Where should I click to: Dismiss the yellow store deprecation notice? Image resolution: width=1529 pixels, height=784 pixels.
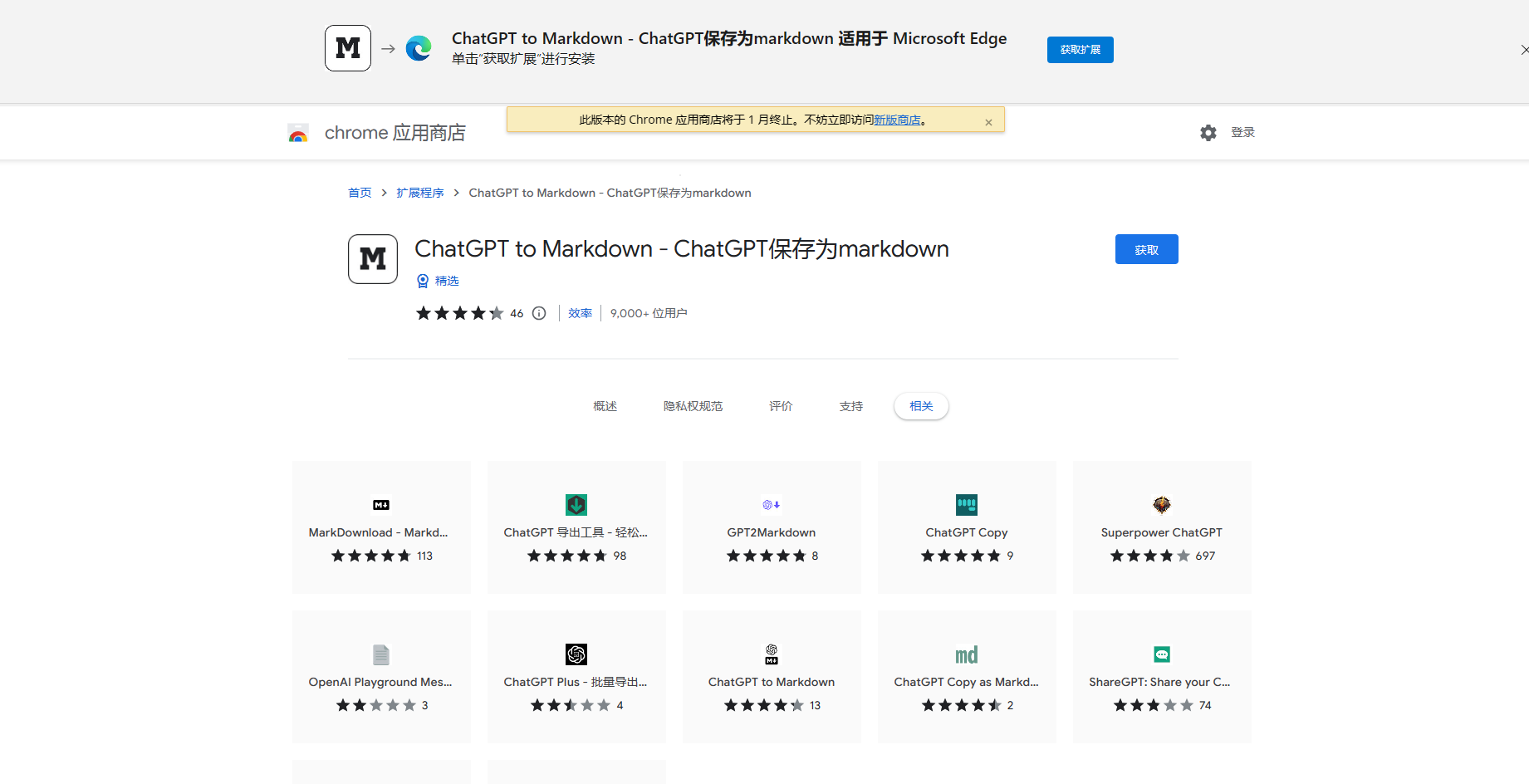(x=988, y=122)
